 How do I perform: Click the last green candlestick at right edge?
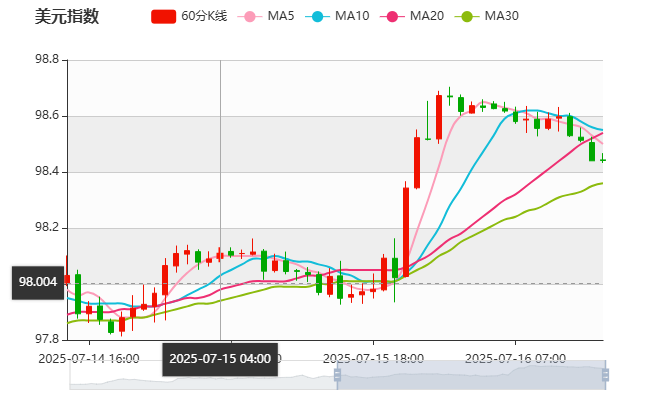(603, 160)
